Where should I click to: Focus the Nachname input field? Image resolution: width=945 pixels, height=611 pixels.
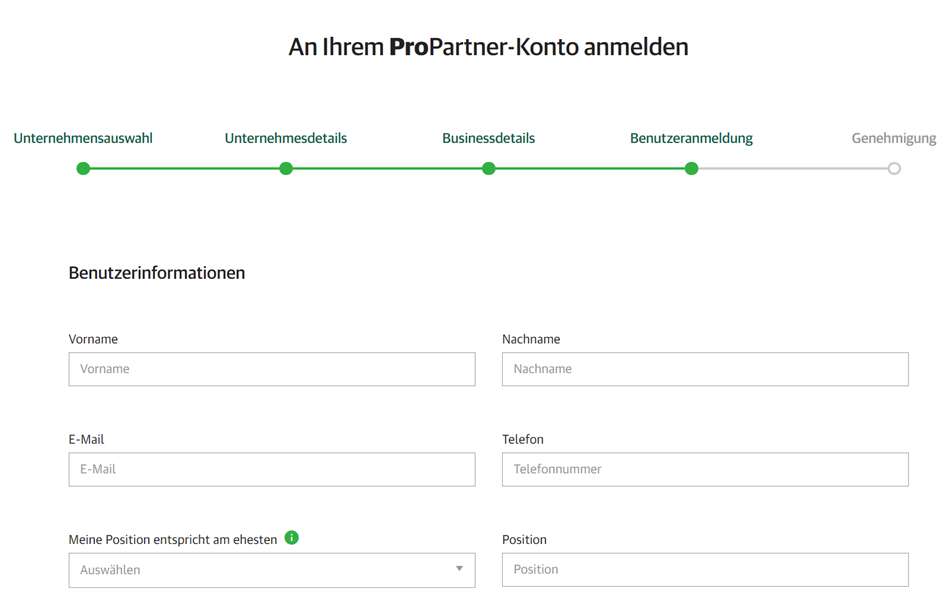tap(705, 369)
